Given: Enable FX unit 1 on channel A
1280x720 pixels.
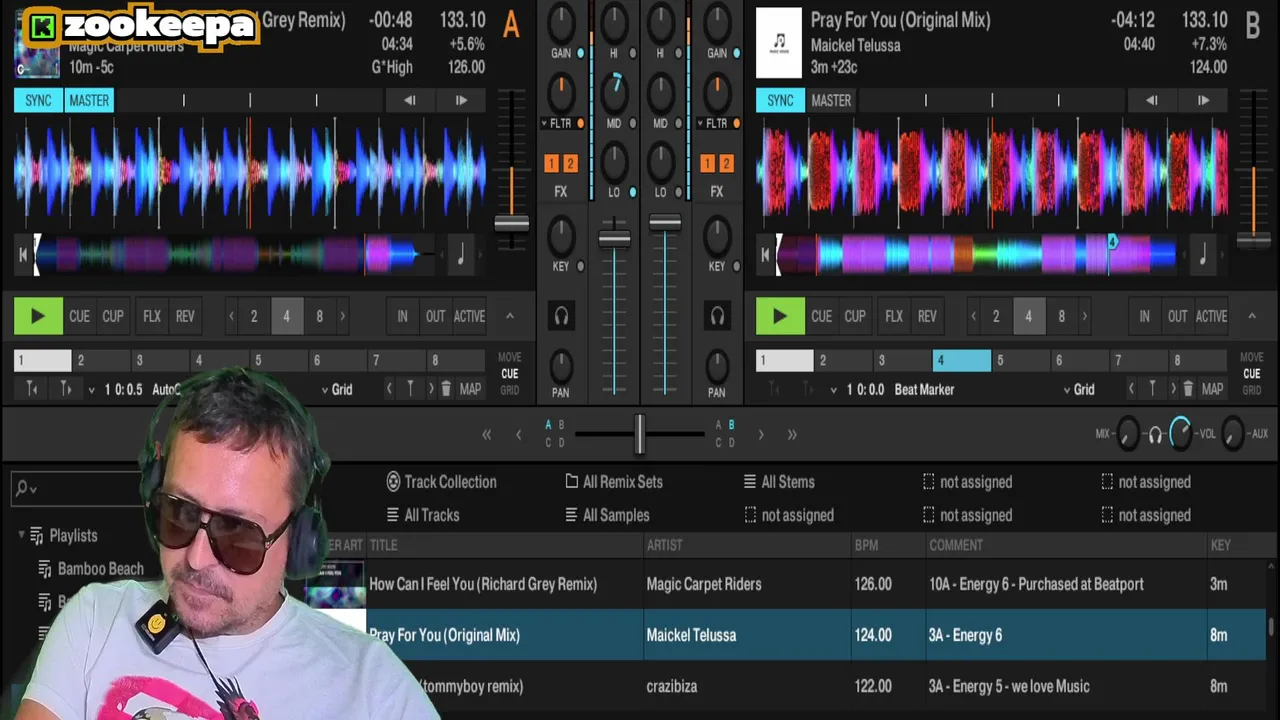Looking at the screenshot, I should click(551, 163).
